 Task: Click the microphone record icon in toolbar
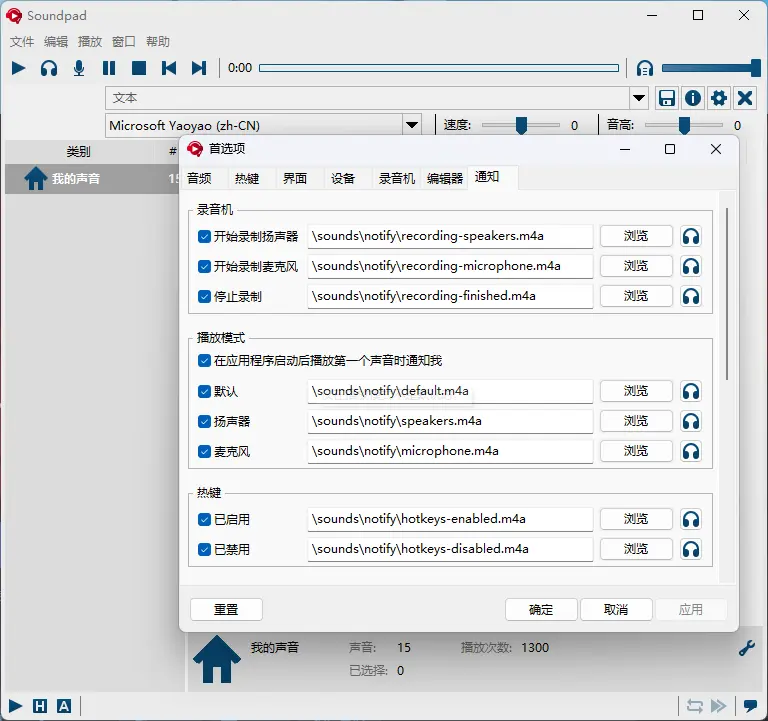(79, 68)
